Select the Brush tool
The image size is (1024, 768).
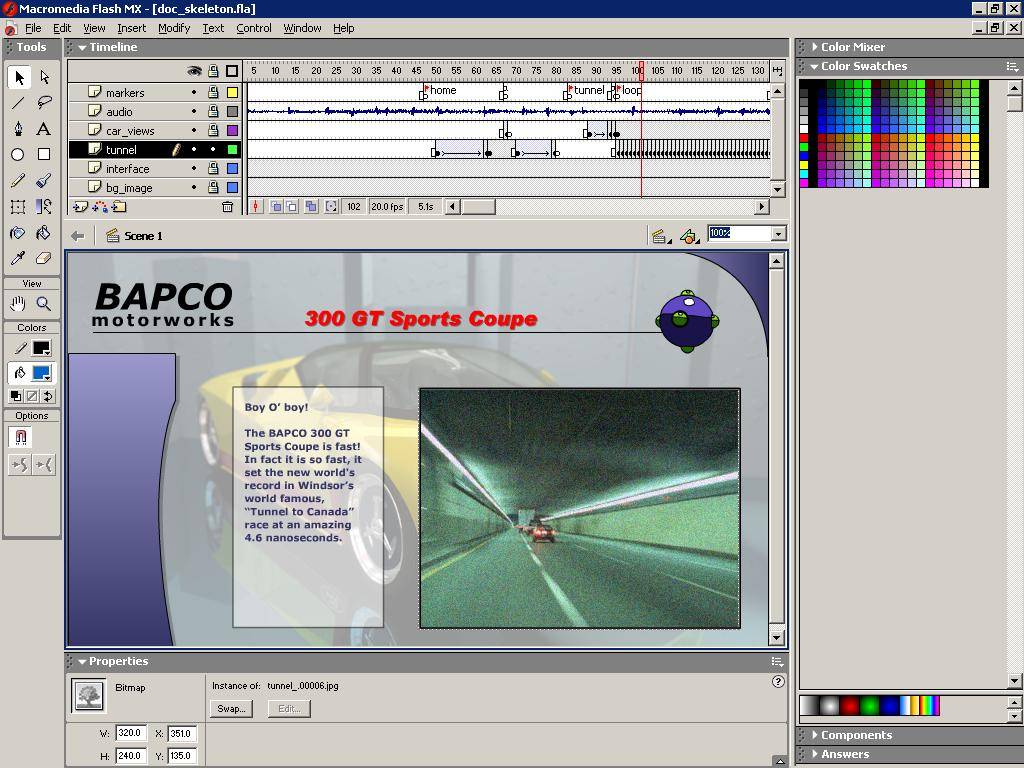pos(44,180)
